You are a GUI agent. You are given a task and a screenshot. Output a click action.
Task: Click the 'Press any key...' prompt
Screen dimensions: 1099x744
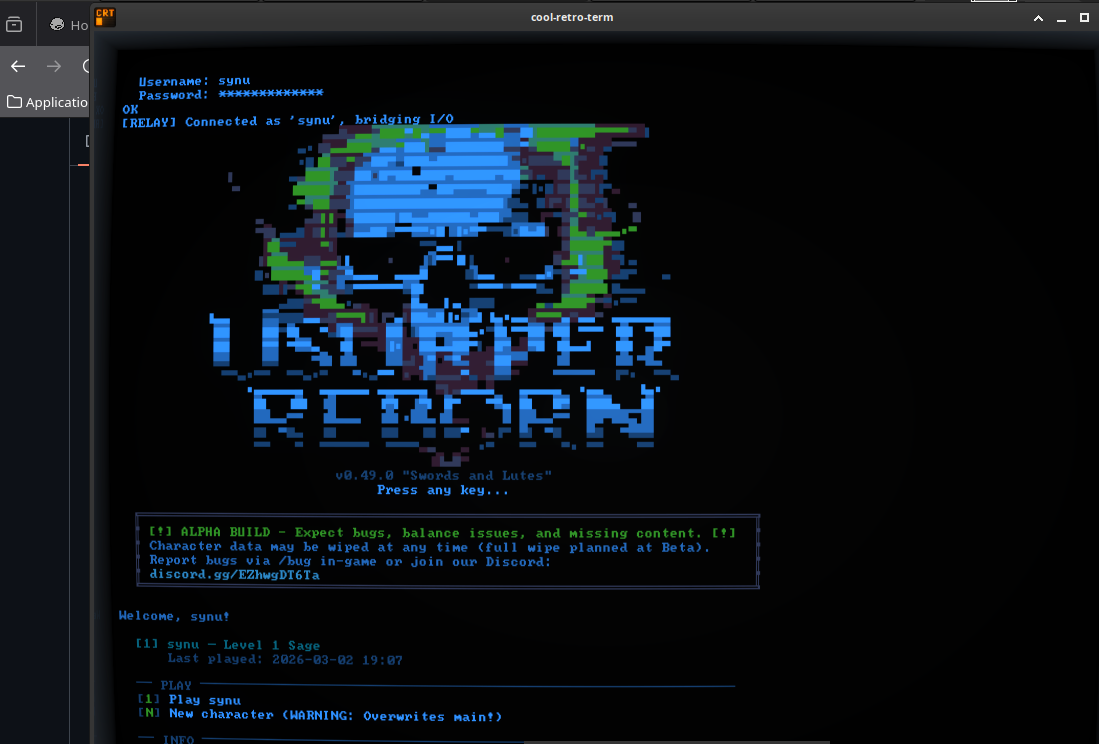pyautogui.click(x=443, y=490)
